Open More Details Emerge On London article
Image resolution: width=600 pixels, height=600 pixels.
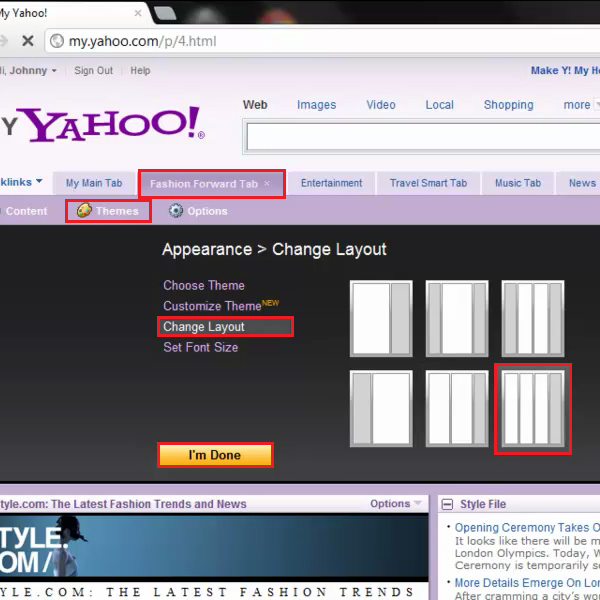tap(527, 582)
